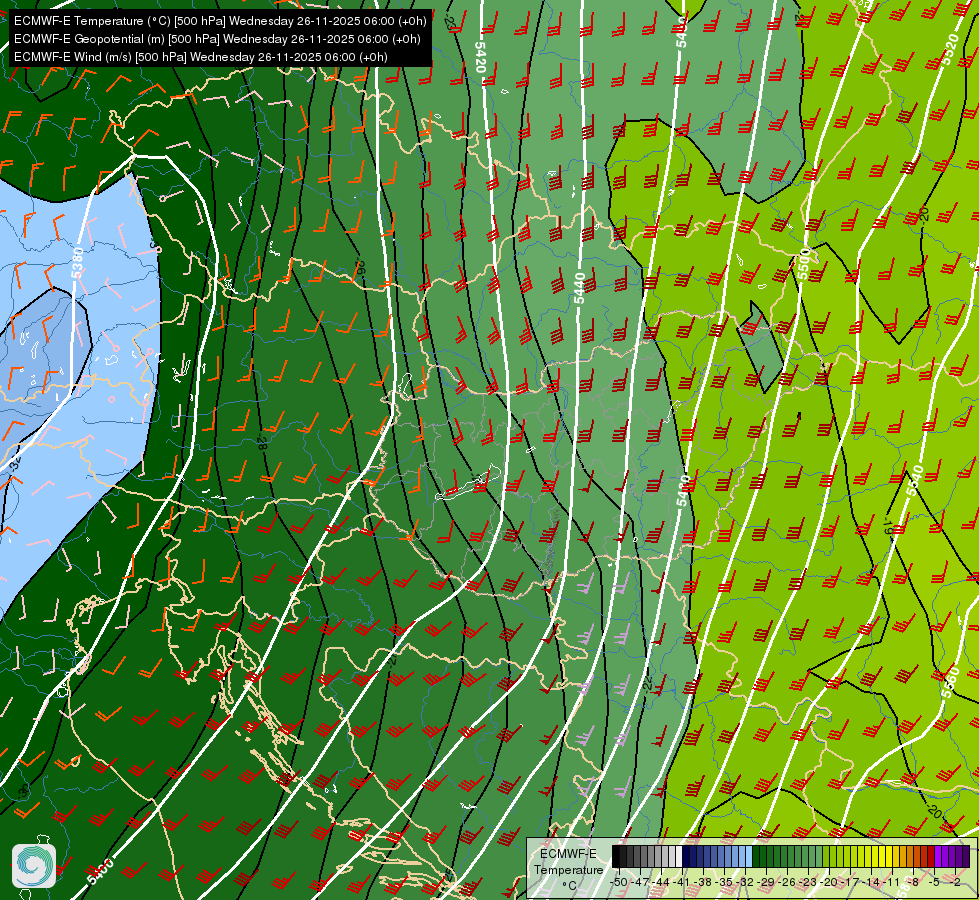The image size is (979, 900).
Task: Click the -19 isotherm label on the map
Action: pos(888,526)
